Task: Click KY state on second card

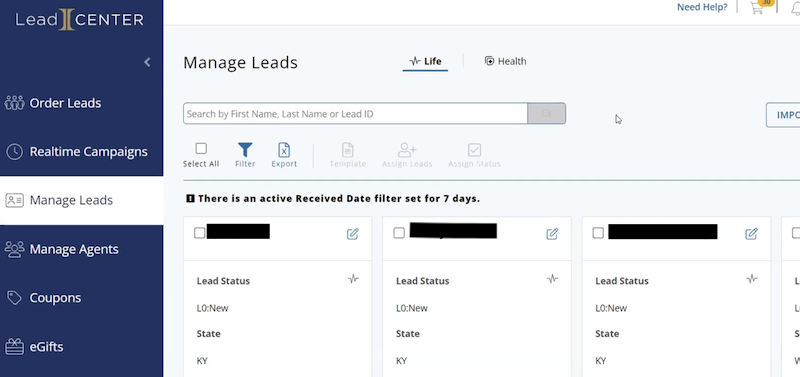Action: (x=402, y=361)
